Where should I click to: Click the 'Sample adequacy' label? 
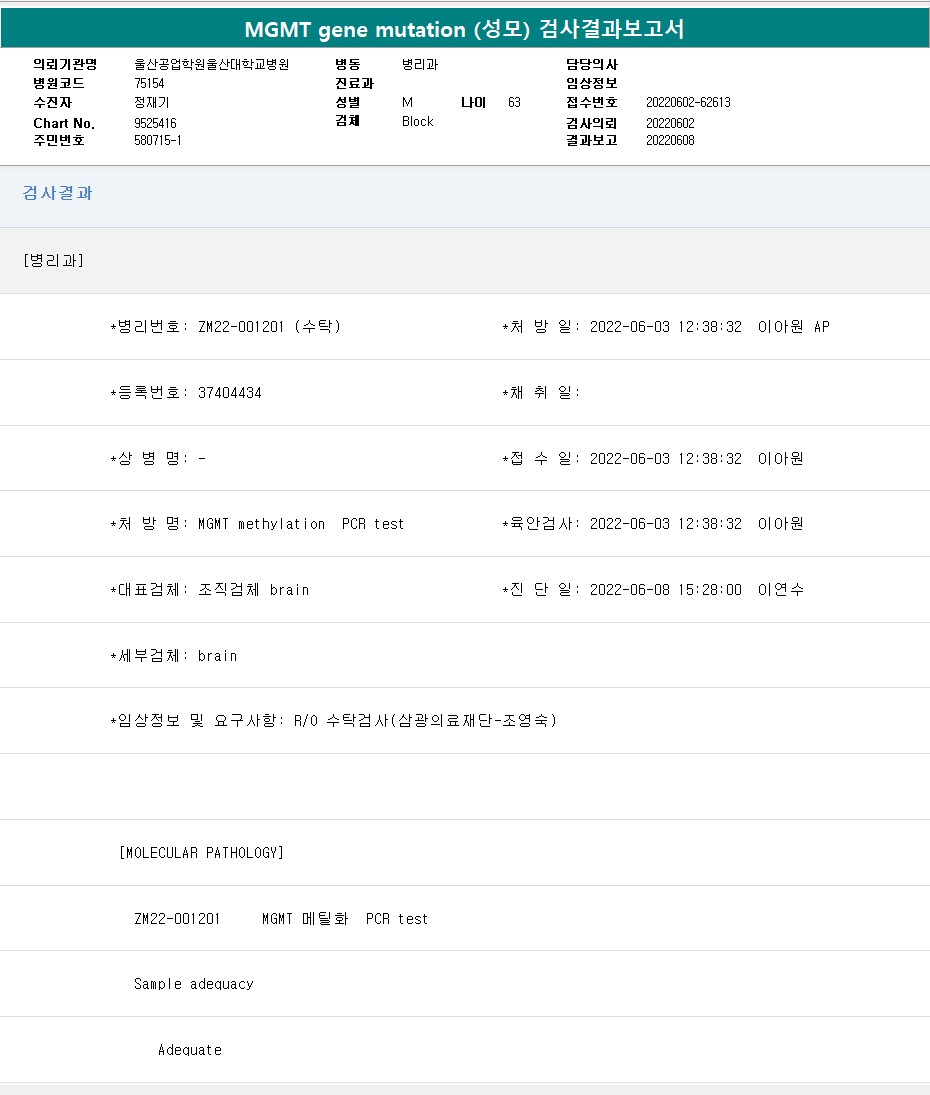[x=194, y=984]
